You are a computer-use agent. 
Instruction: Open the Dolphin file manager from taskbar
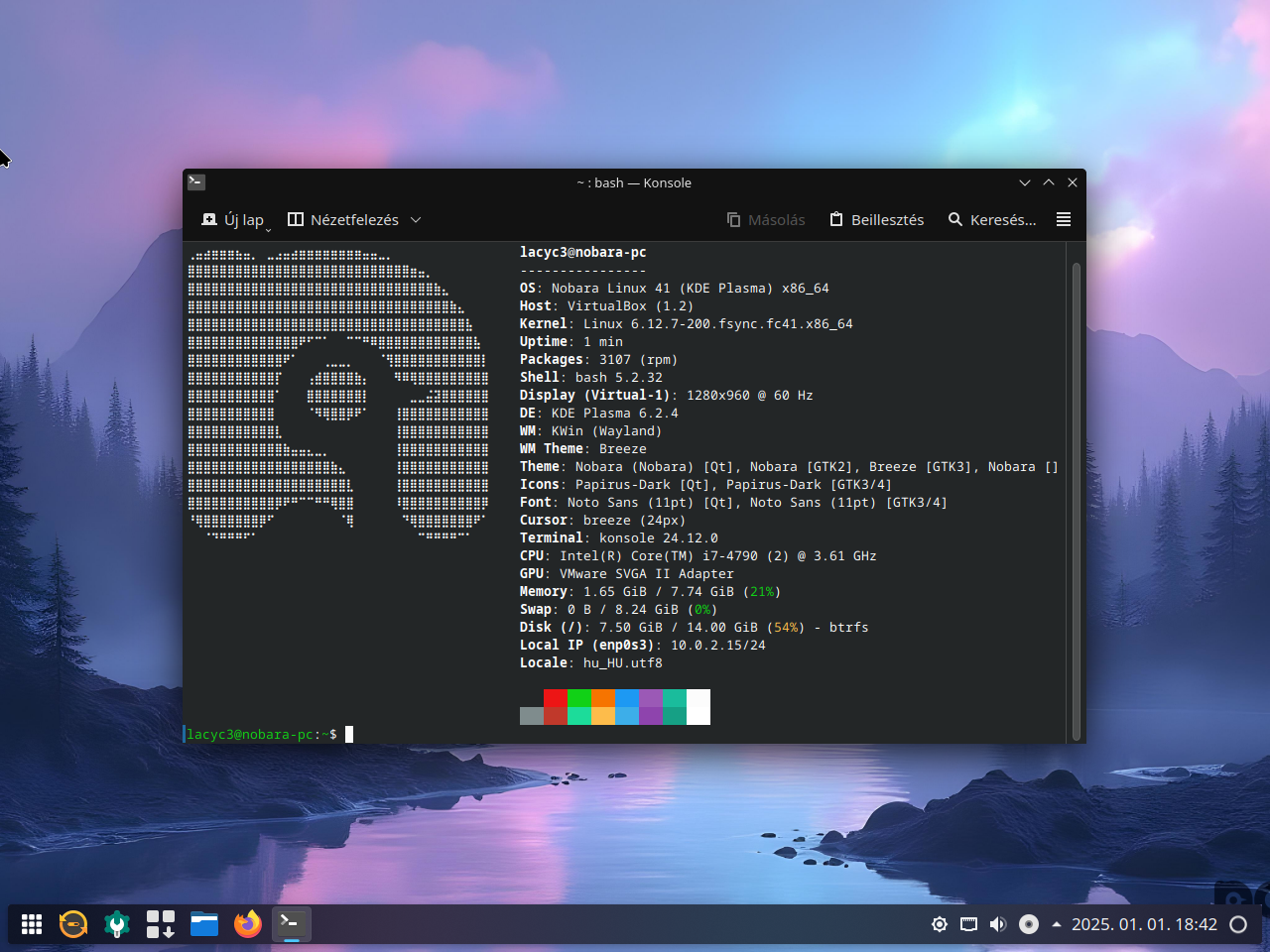204,924
